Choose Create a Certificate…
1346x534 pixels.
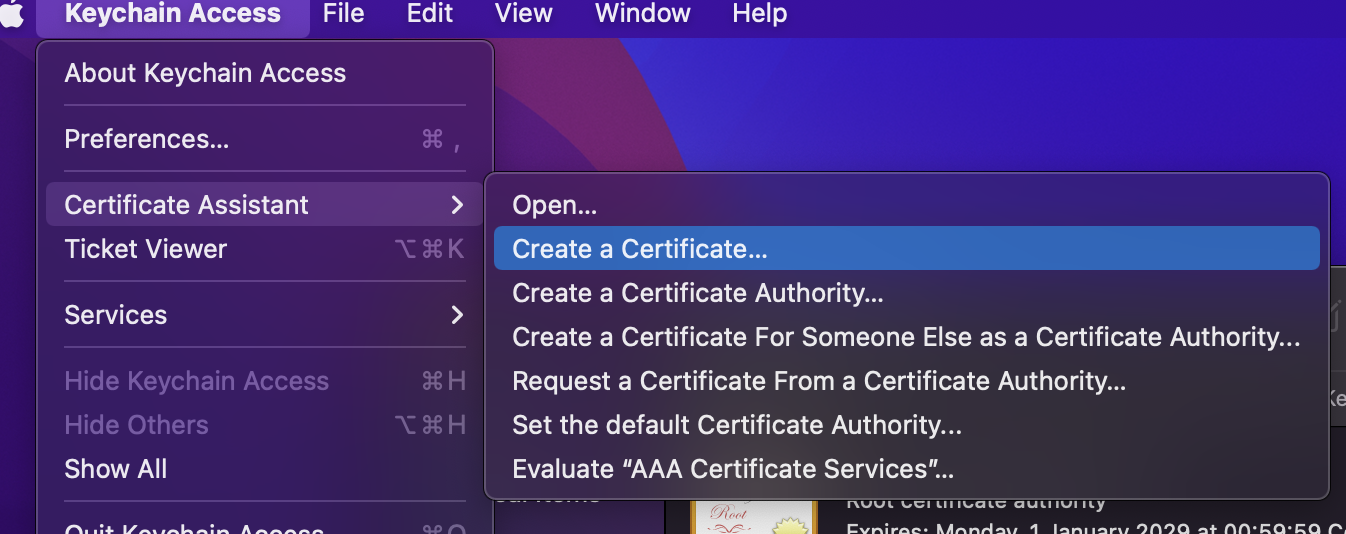pos(640,249)
